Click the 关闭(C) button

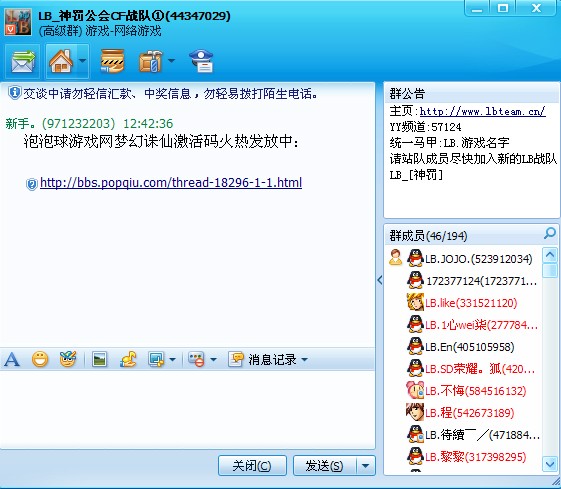click(x=252, y=465)
